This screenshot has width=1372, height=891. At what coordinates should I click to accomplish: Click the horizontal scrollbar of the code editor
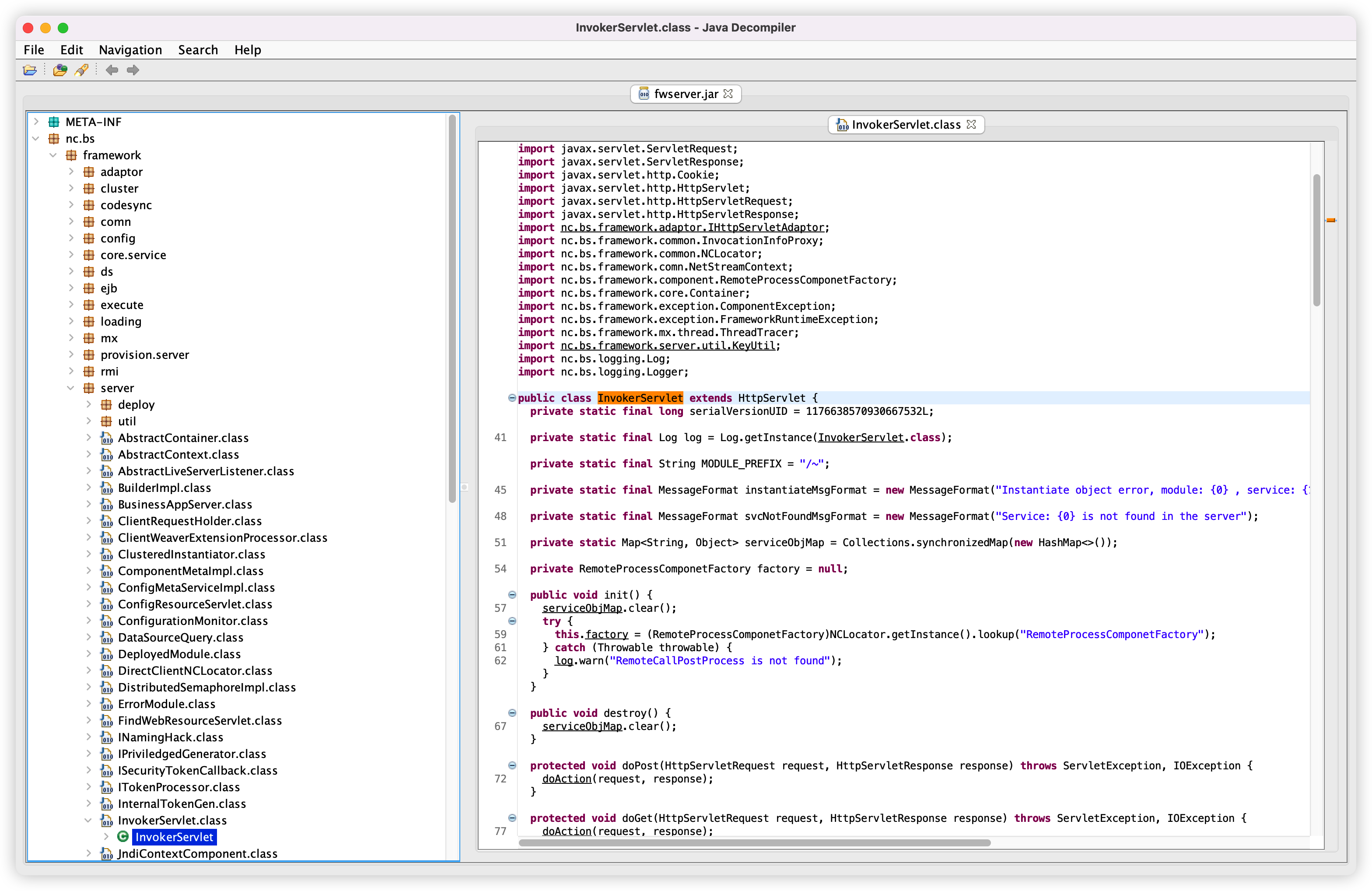click(755, 842)
